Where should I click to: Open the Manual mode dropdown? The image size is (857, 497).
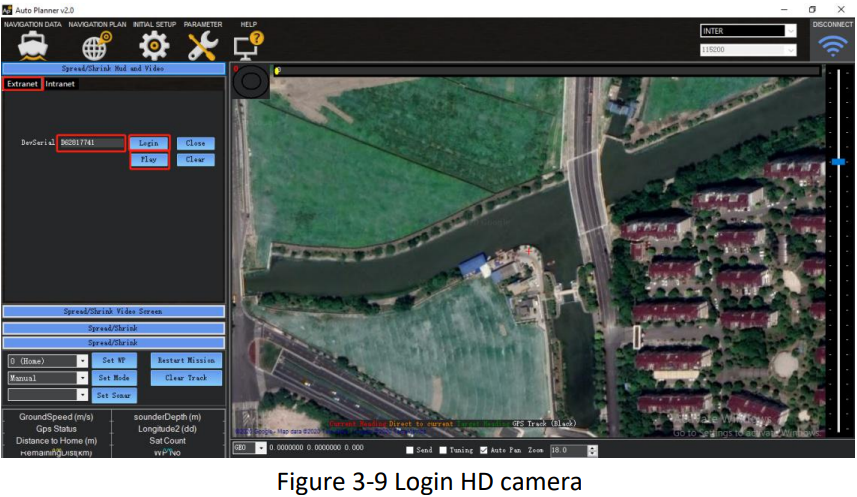[x=82, y=378]
